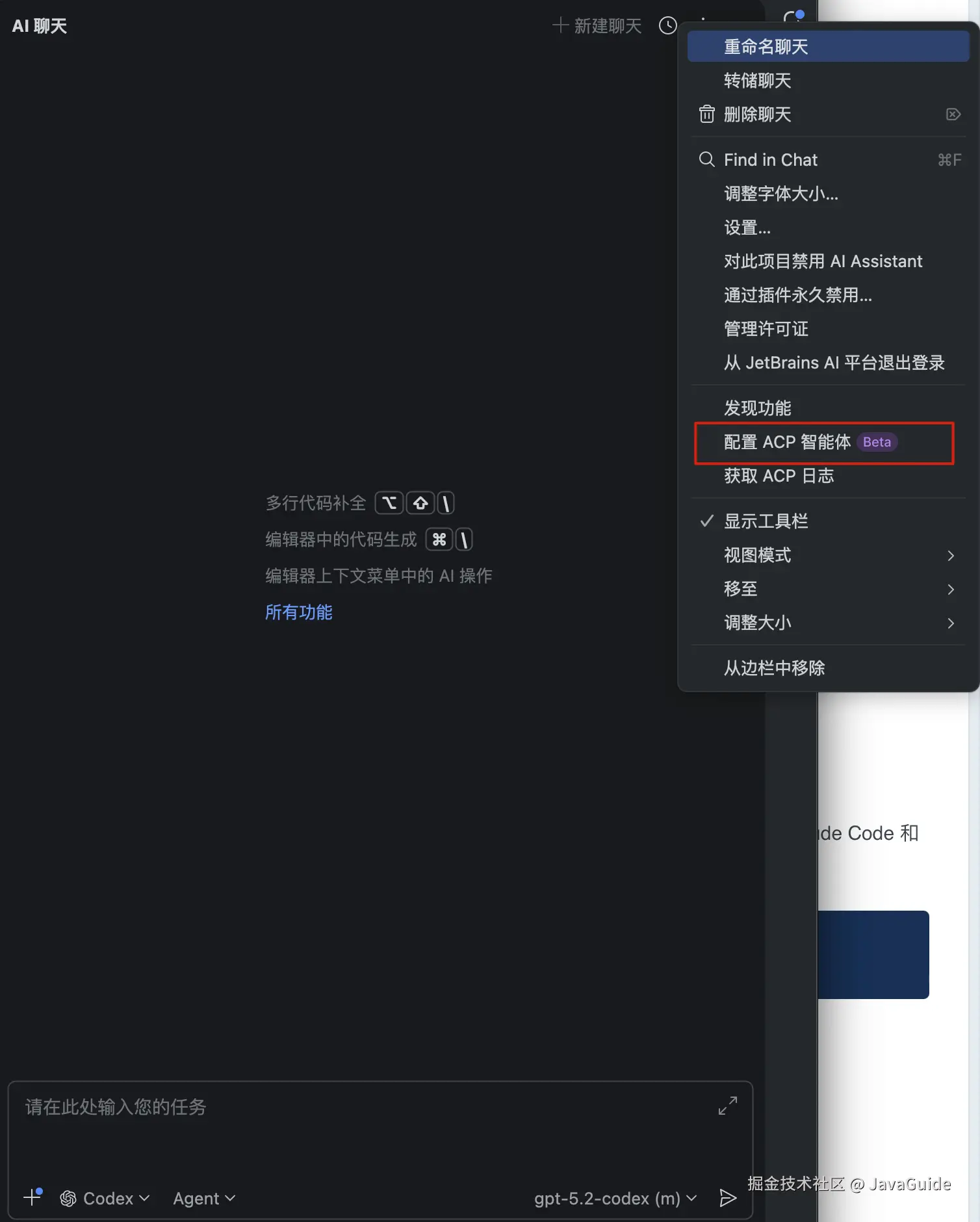980x1222 pixels.
Task: Open the 所有功能 link
Action: (x=298, y=612)
